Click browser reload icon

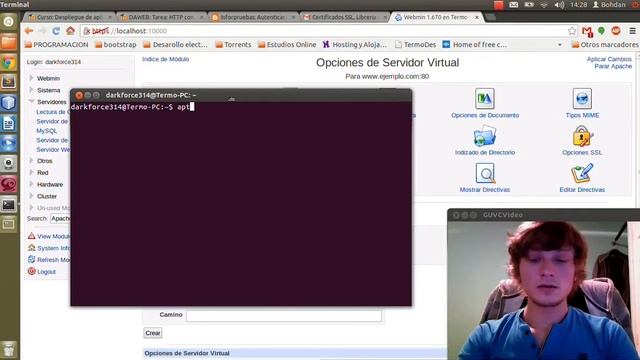pos(56,31)
